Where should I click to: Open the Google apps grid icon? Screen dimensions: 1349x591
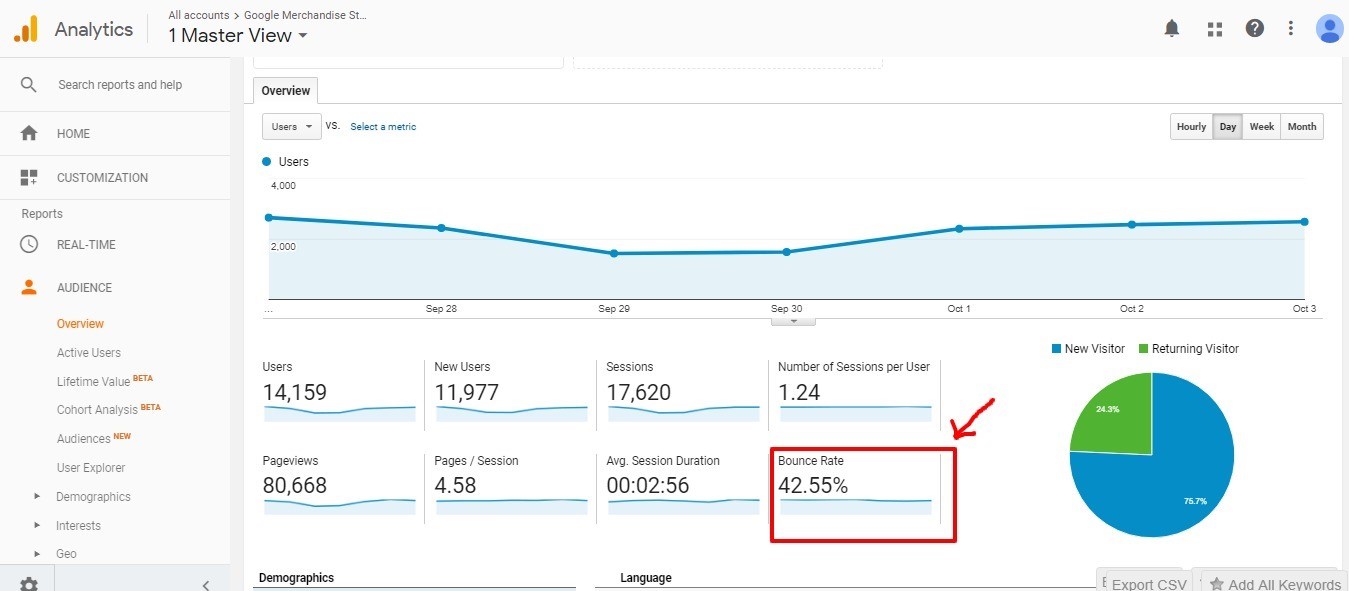pyautogui.click(x=1215, y=29)
